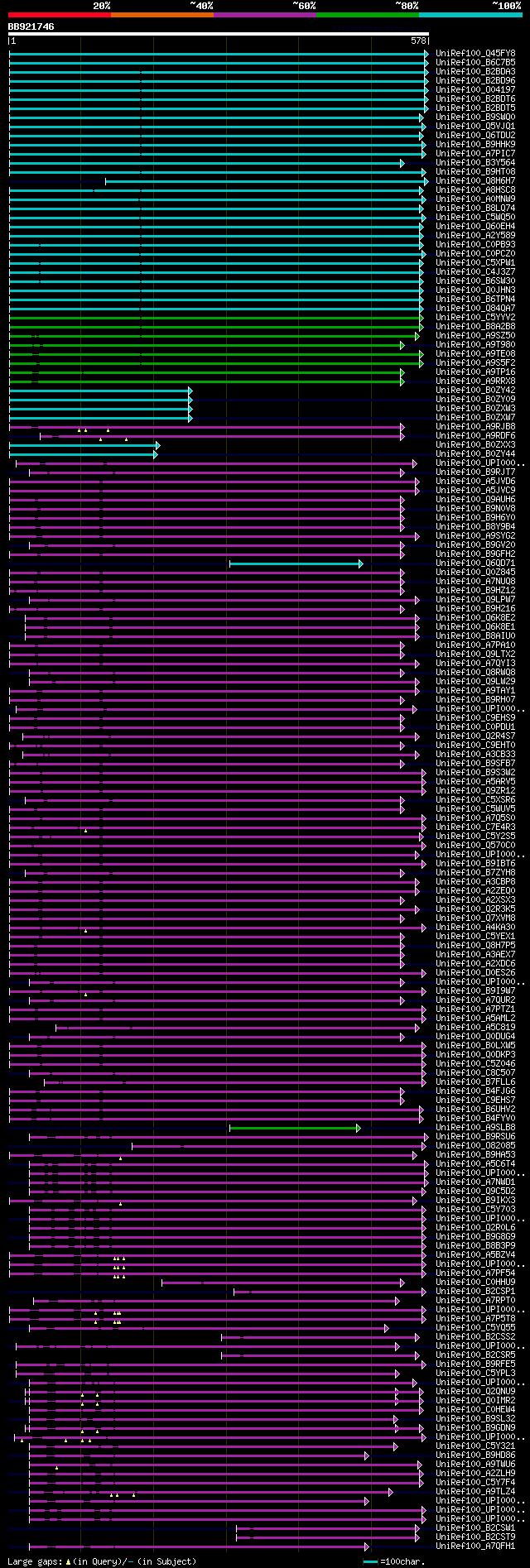Screen dimensions: 530x1568
Task: Select the UniRef100_A7QYI3 label
Action: [475, 663]
